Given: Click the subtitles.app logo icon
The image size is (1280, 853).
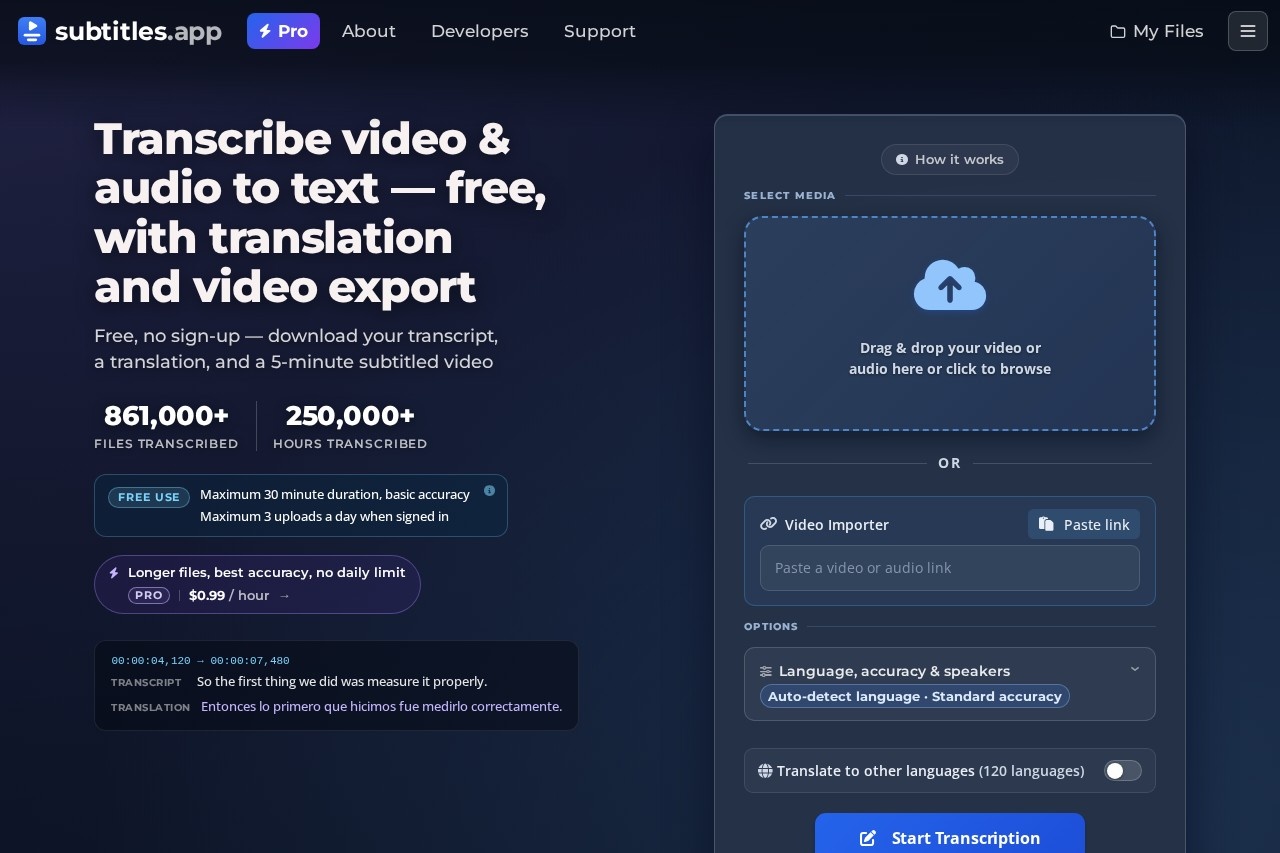Looking at the screenshot, I should click(32, 31).
